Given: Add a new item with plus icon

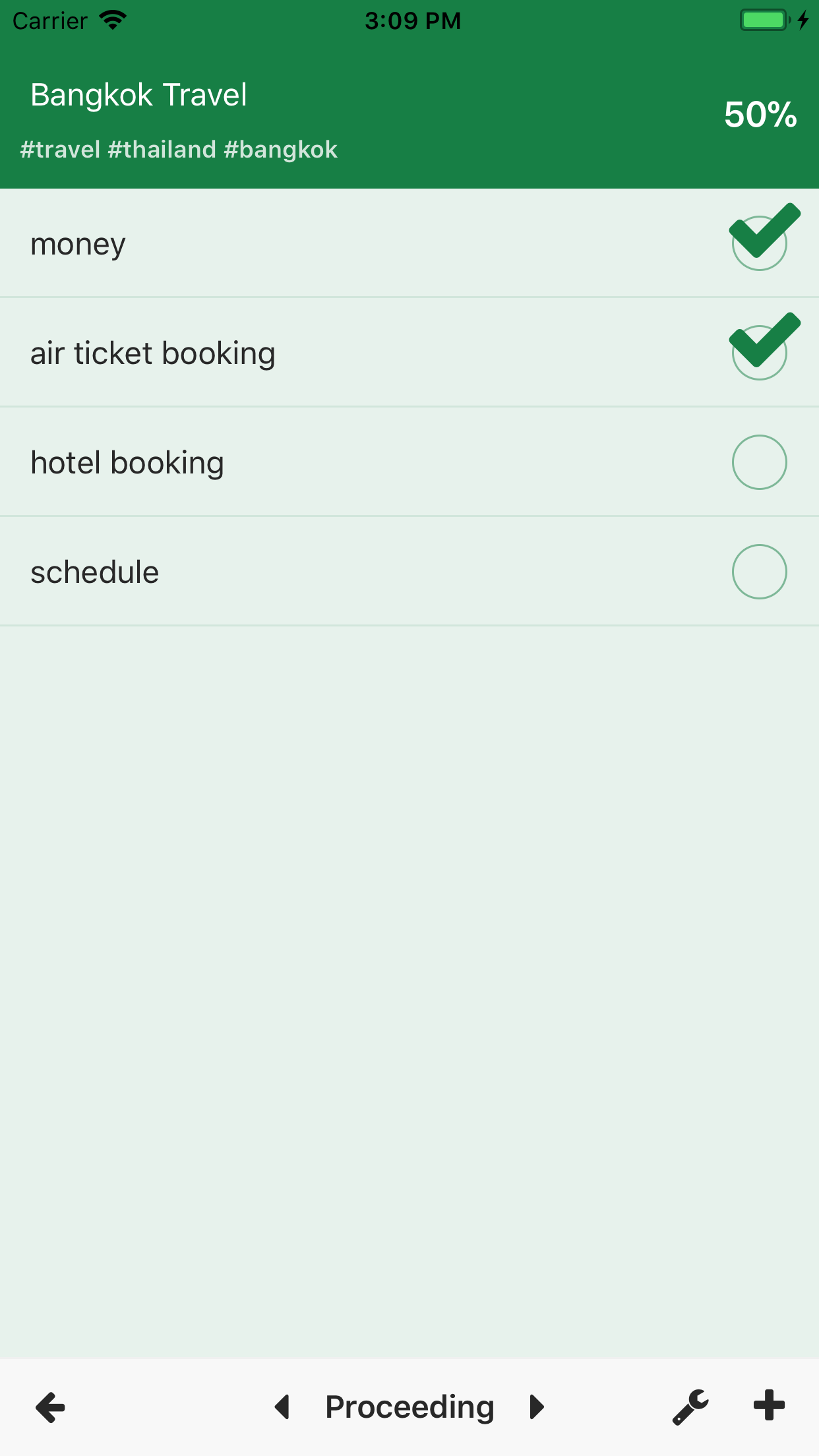Looking at the screenshot, I should (x=769, y=1406).
